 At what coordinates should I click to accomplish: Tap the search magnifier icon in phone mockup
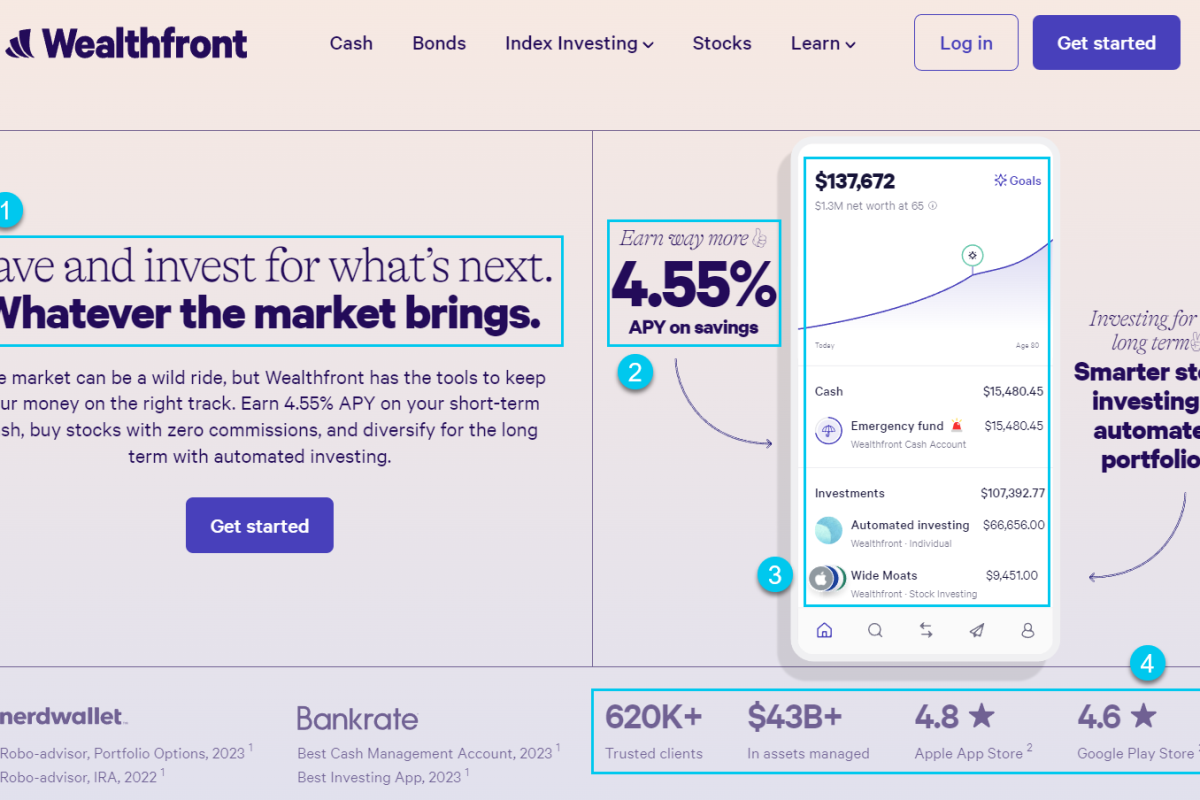[875, 630]
